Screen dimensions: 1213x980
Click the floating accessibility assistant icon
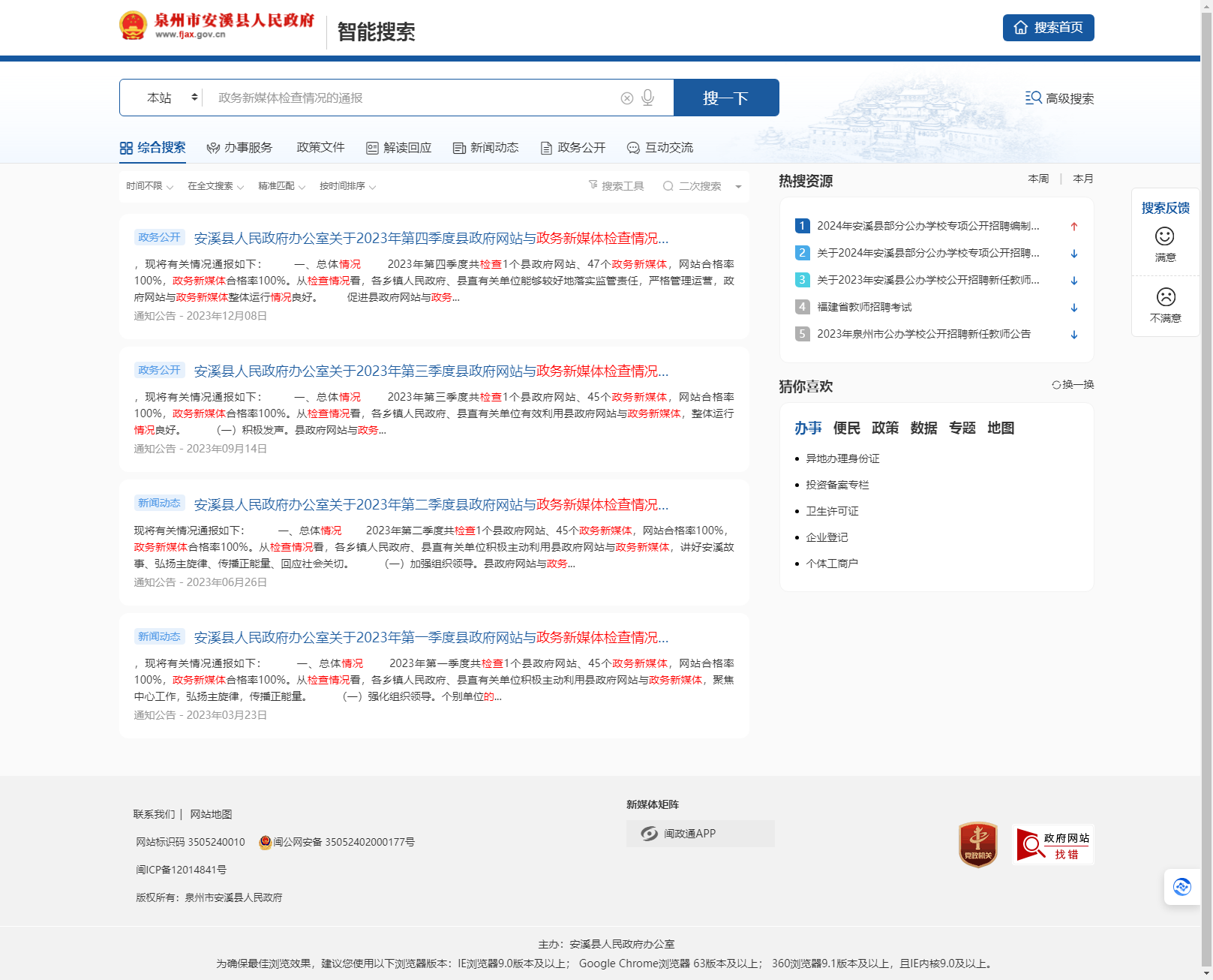click(1181, 887)
